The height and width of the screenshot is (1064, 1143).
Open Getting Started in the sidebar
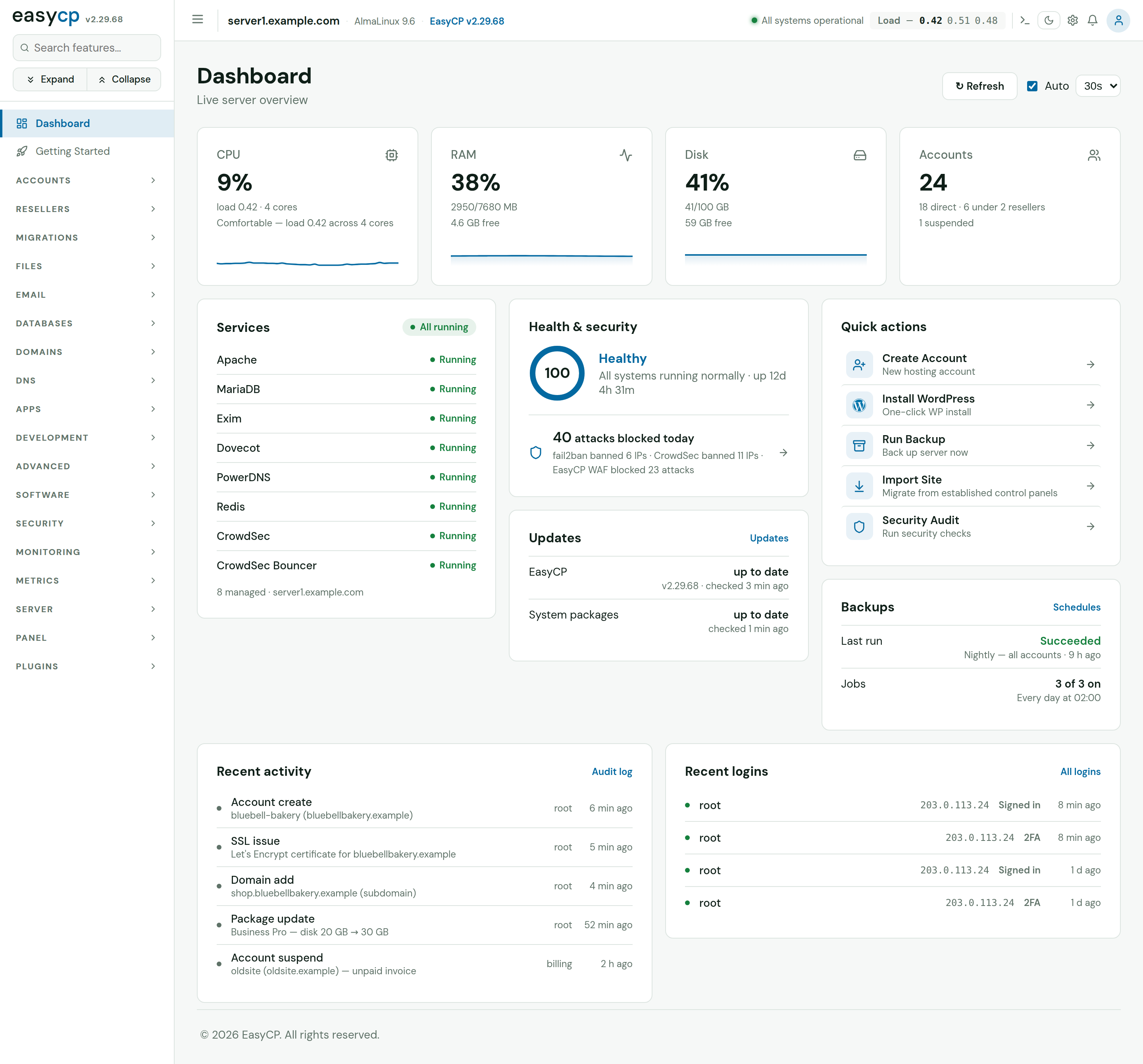pos(87,151)
